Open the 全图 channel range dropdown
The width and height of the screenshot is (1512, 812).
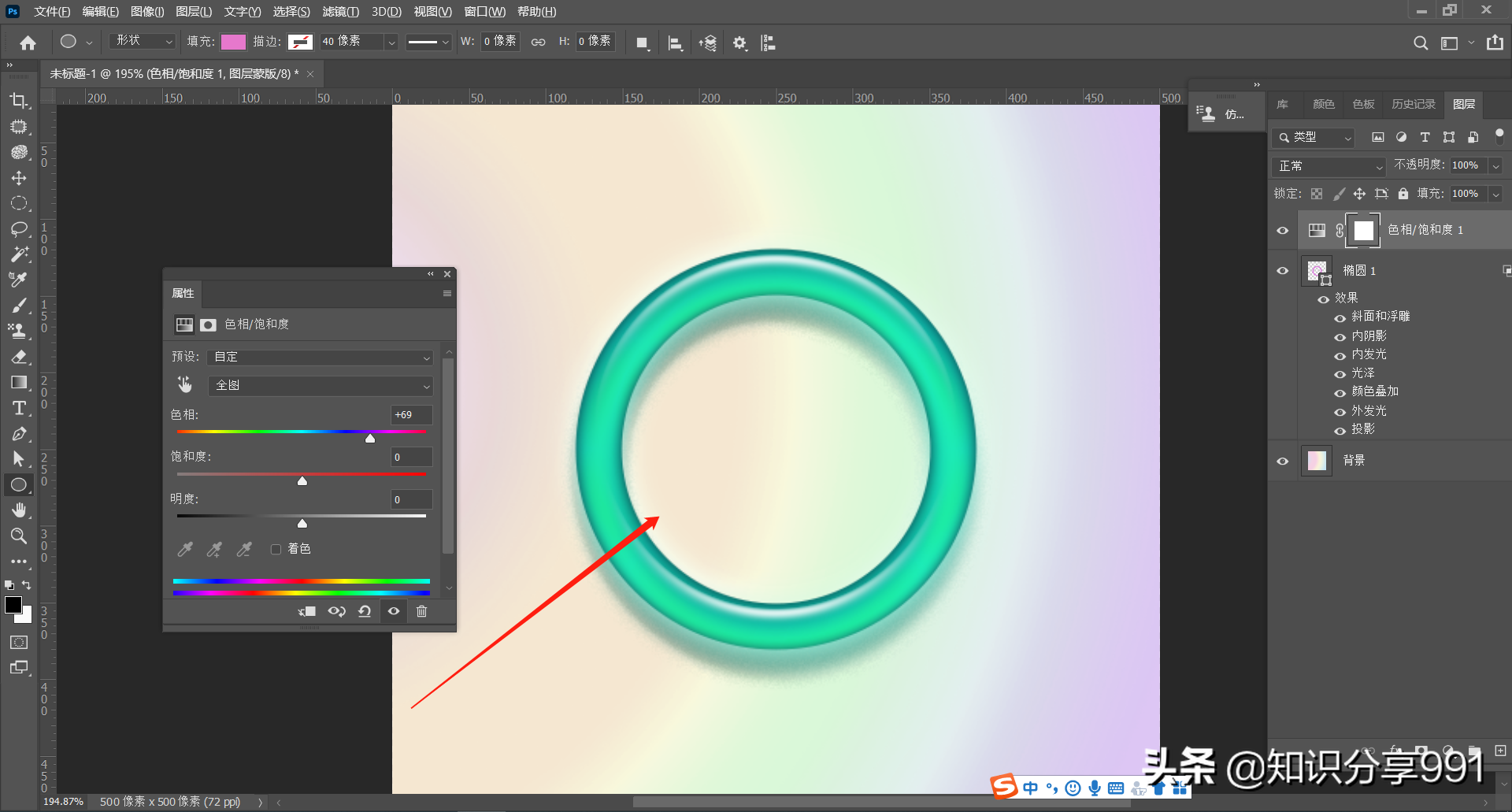321,386
